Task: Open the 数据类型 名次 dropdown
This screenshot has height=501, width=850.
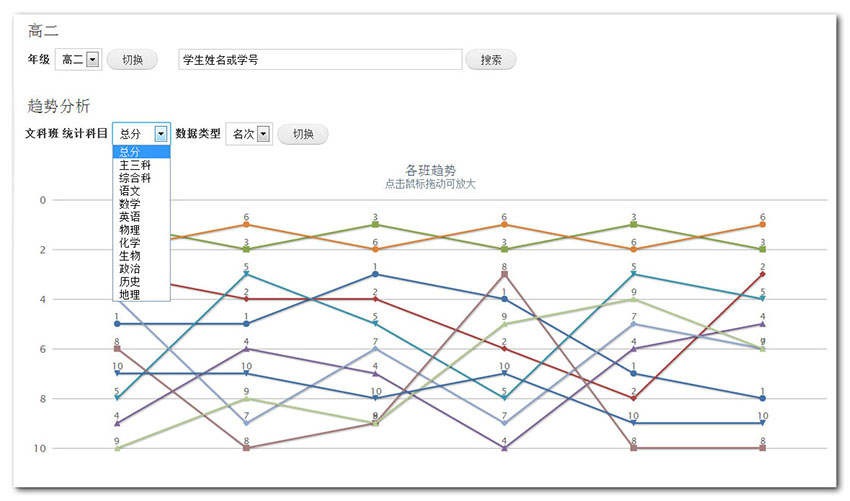Action: click(x=249, y=134)
